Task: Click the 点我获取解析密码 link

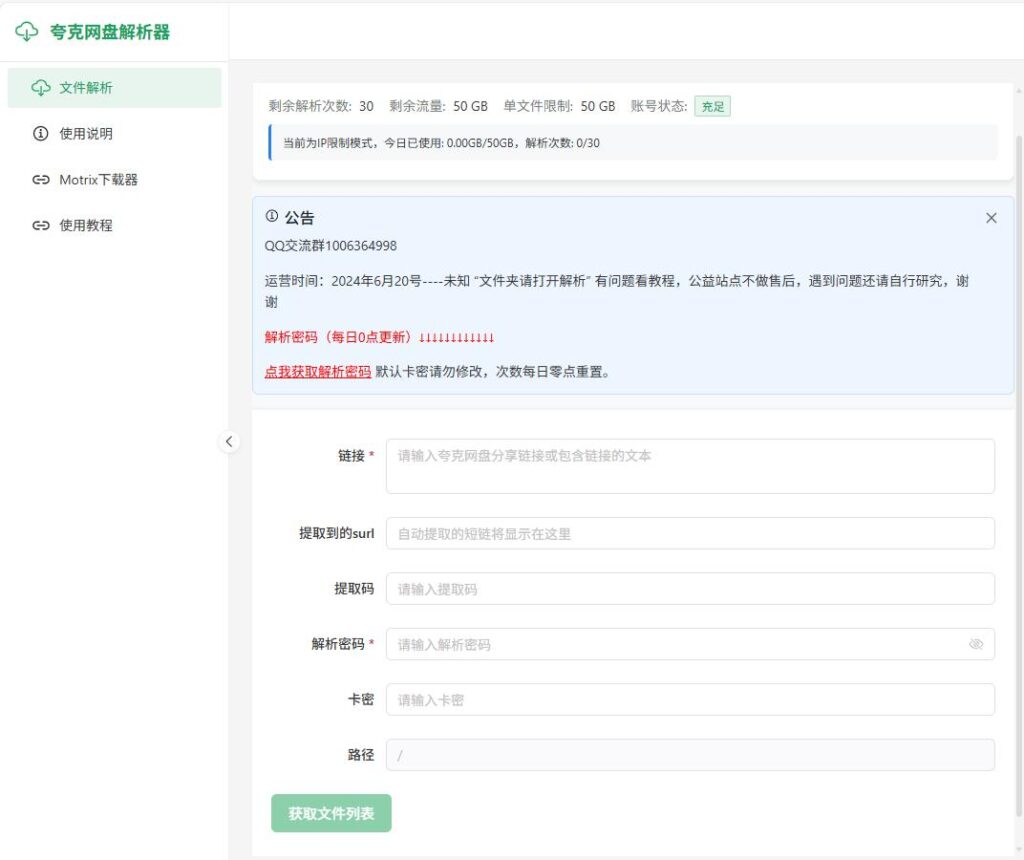Action: (x=317, y=372)
